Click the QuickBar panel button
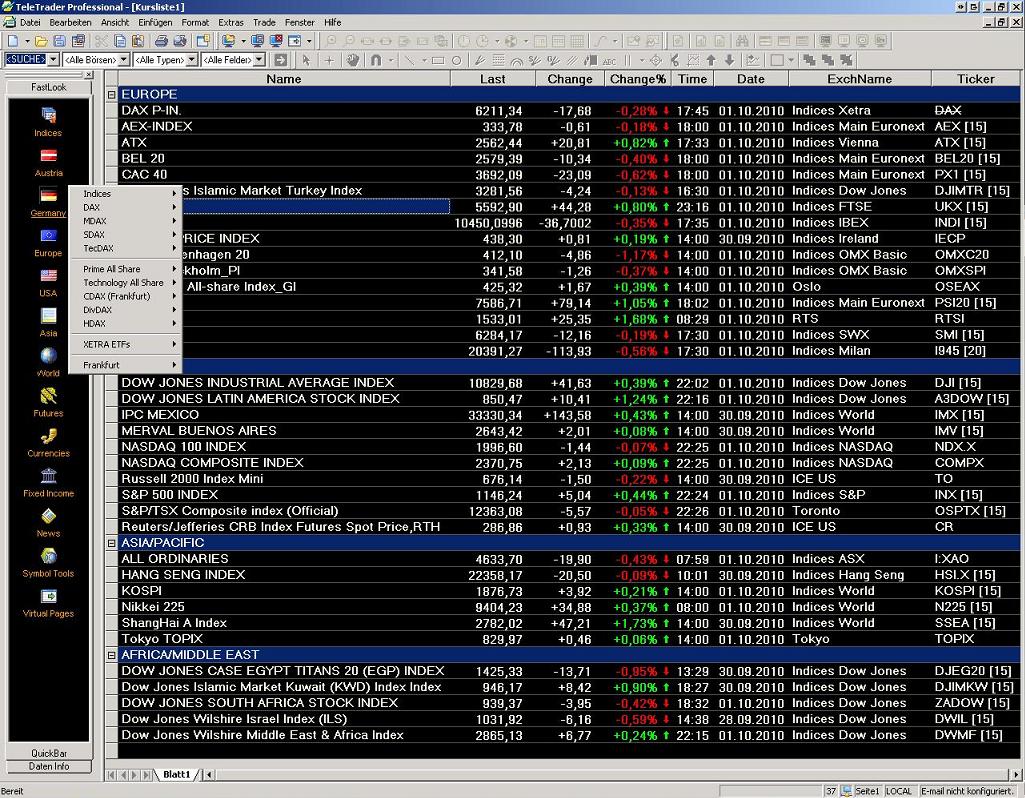The height and width of the screenshot is (798, 1025). point(48,753)
